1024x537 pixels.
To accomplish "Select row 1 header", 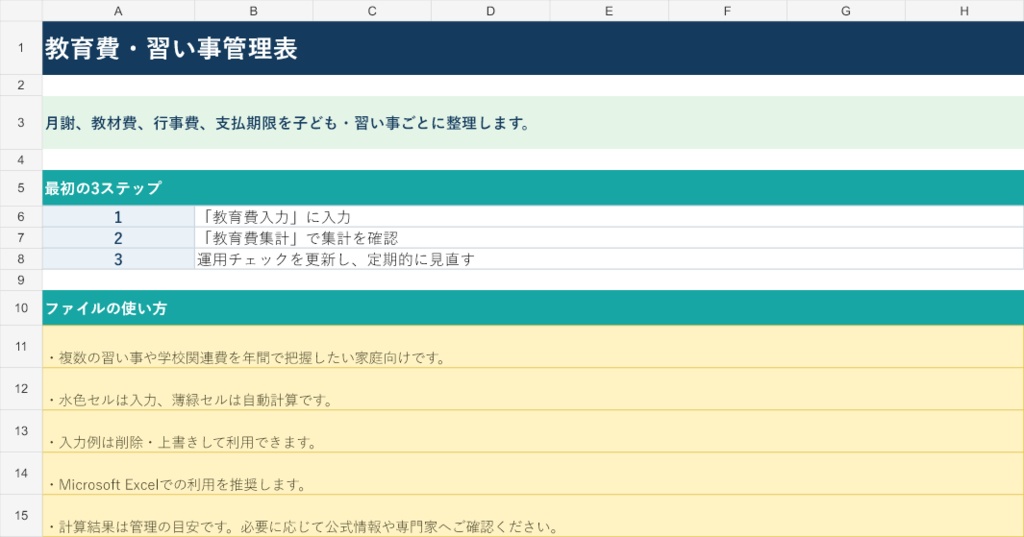I will pyautogui.click(x=21, y=48).
